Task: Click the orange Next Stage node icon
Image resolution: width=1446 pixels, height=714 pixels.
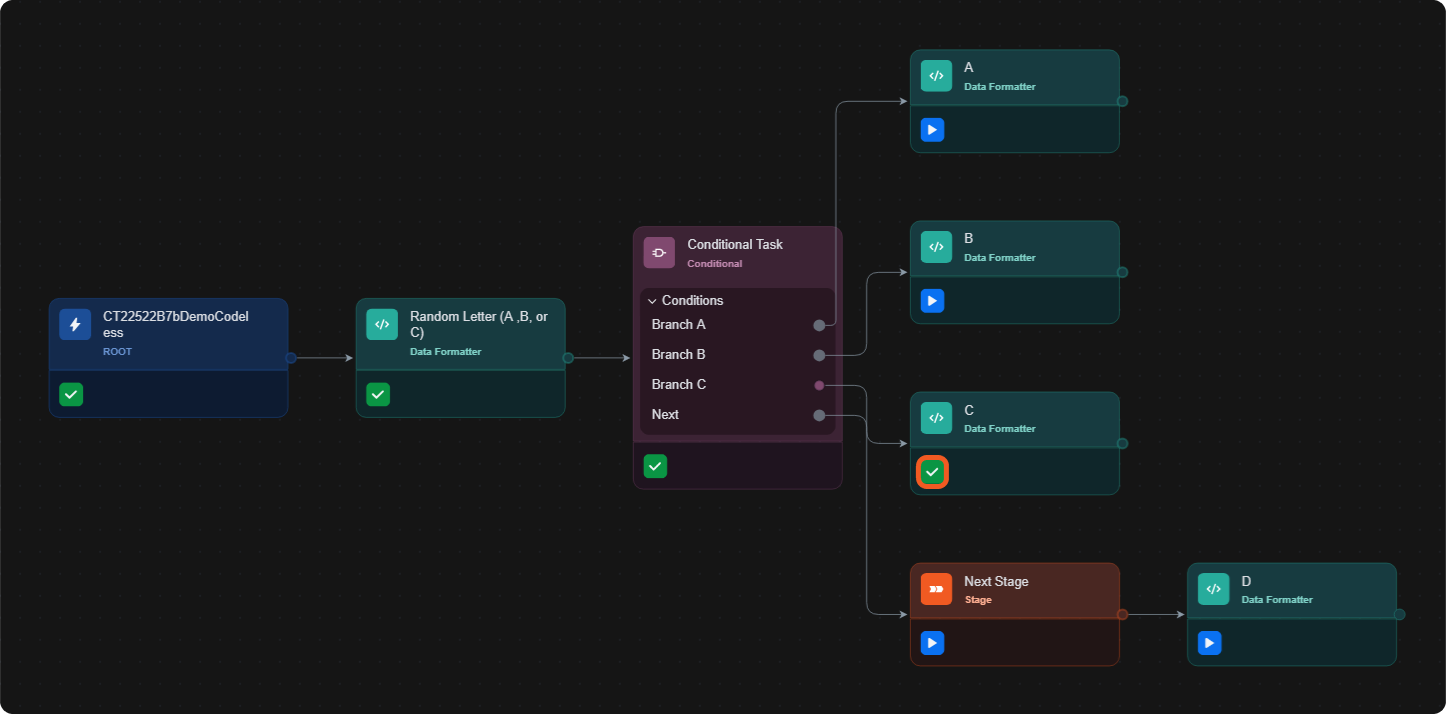Action: (936, 588)
